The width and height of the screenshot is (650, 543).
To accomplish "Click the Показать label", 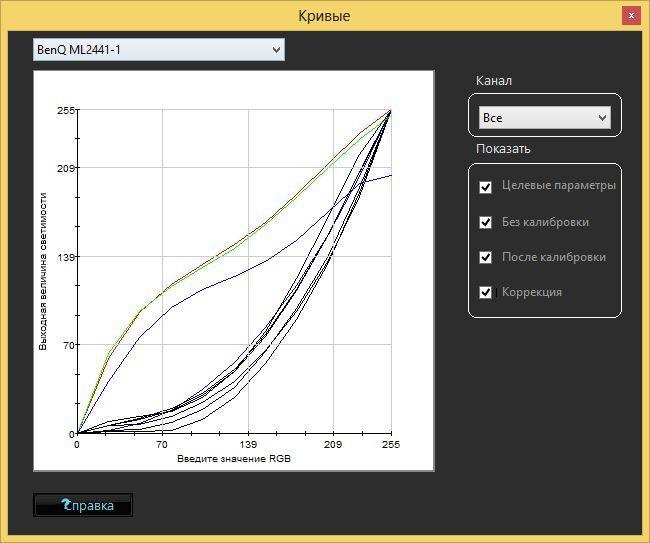I will [503, 149].
